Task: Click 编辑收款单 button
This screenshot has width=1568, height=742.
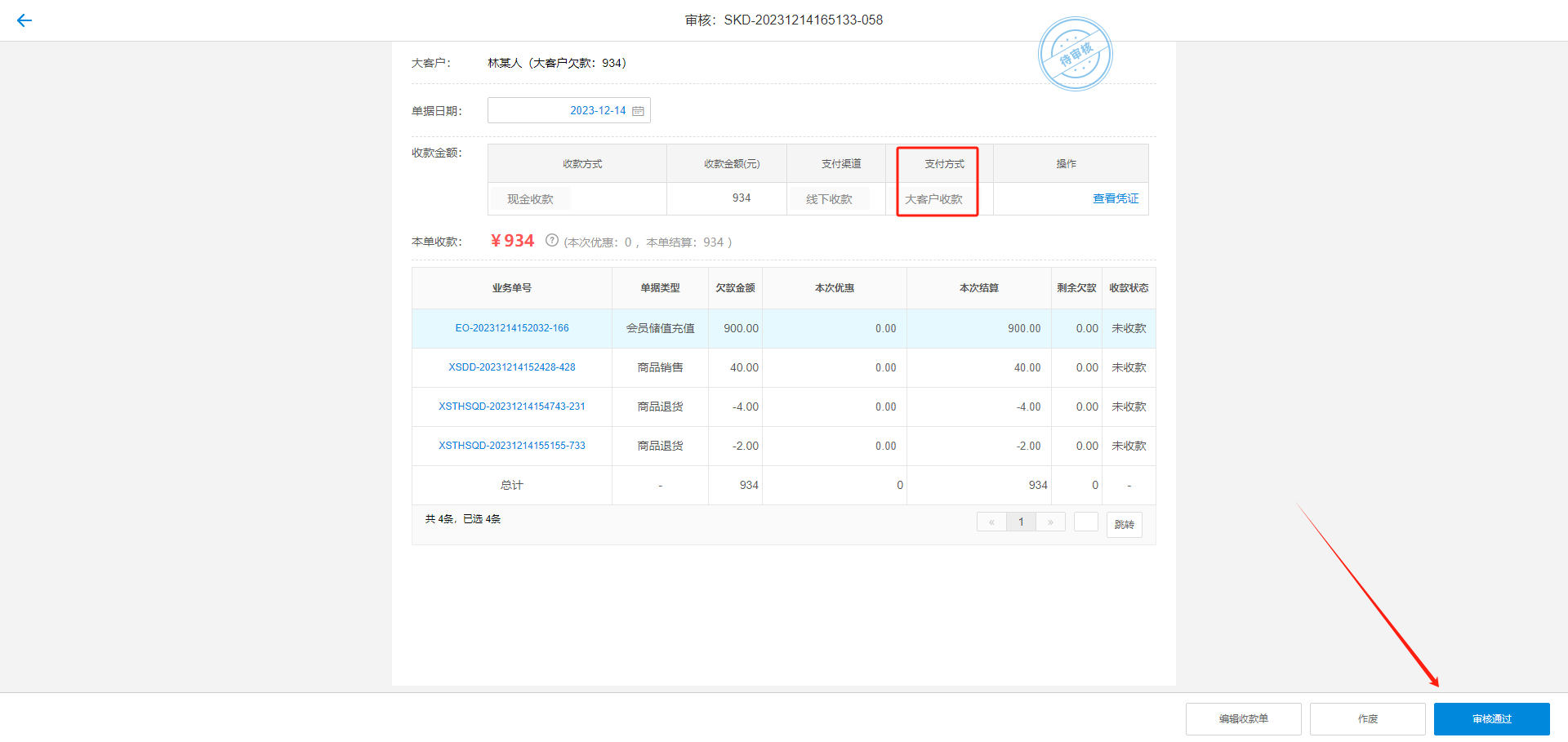Action: tap(1244, 719)
